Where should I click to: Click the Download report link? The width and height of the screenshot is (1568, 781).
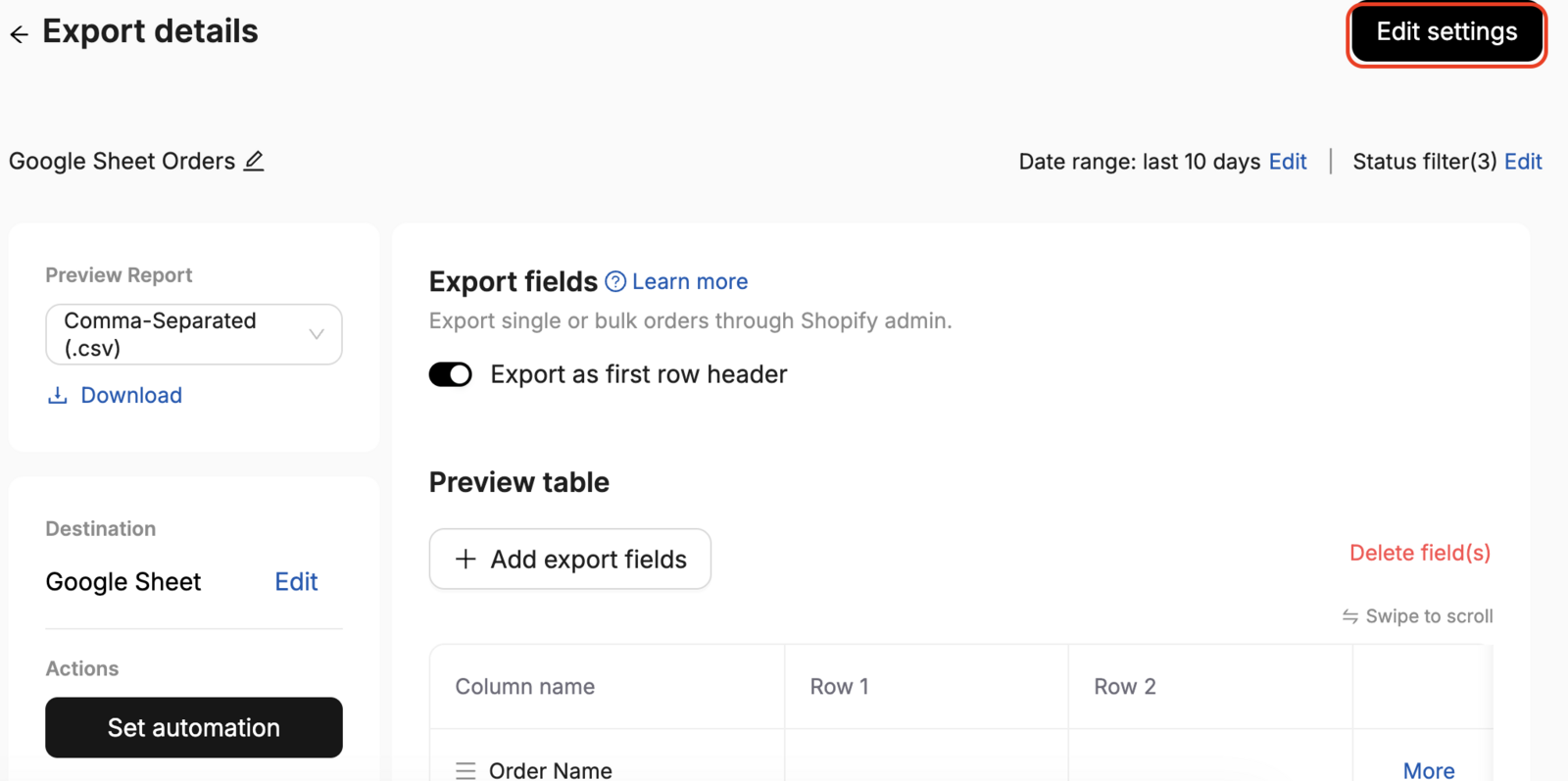[131, 395]
